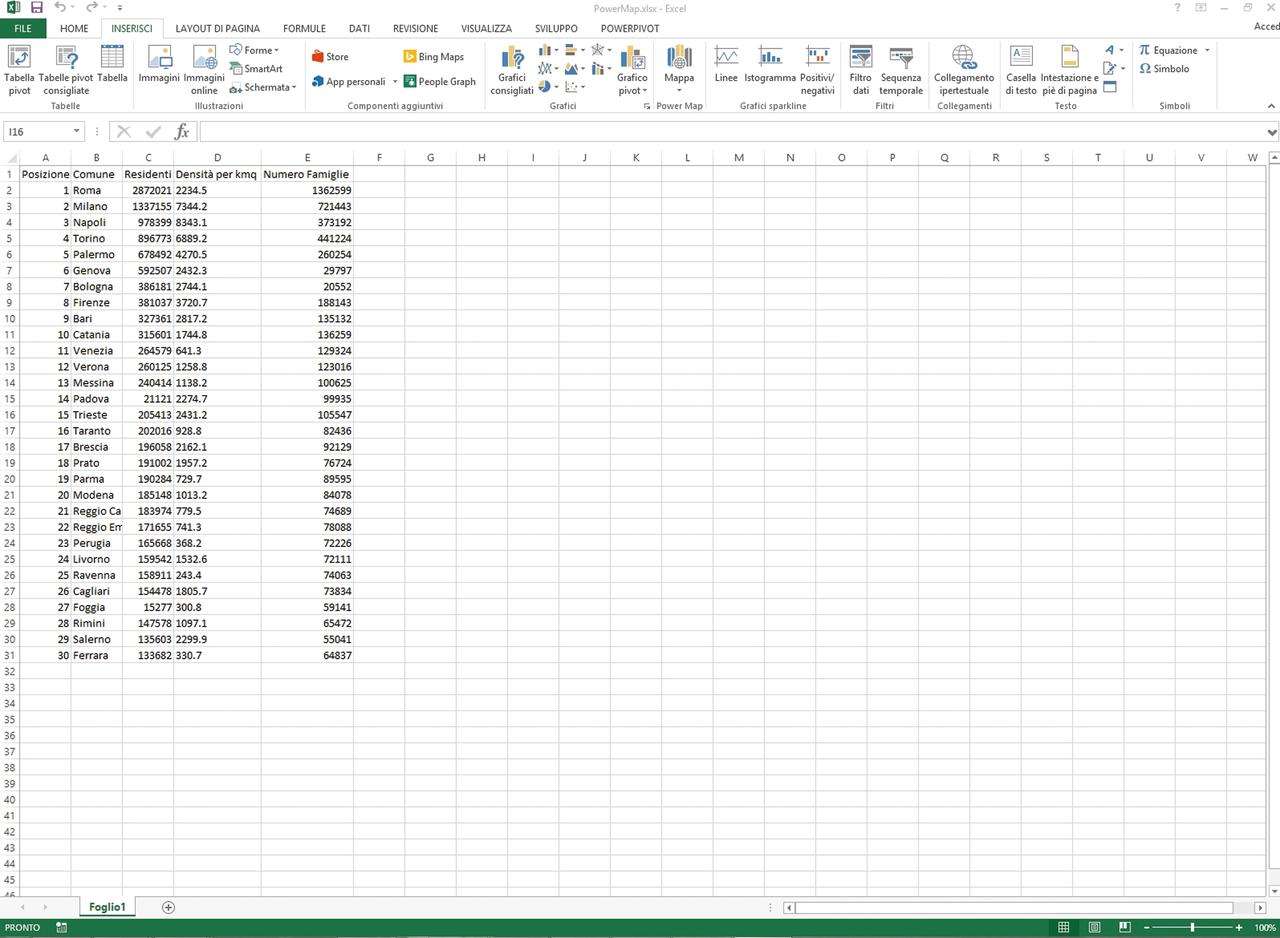This screenshot has width=1280, height=938.
Task: Adjust the zoom slider in status bar
Action: coord(1191,928)
